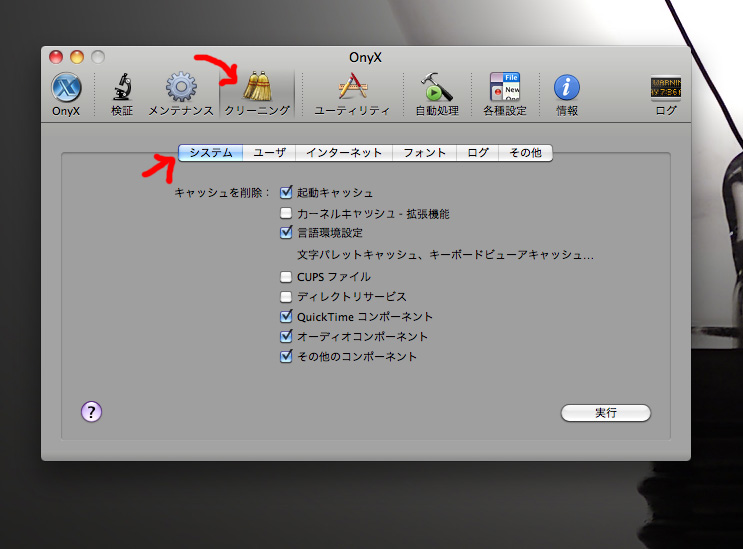Enable the ディレクトリサービス checkbox
This screenshot has height=549, width=743.
click(x=286, y=297)
